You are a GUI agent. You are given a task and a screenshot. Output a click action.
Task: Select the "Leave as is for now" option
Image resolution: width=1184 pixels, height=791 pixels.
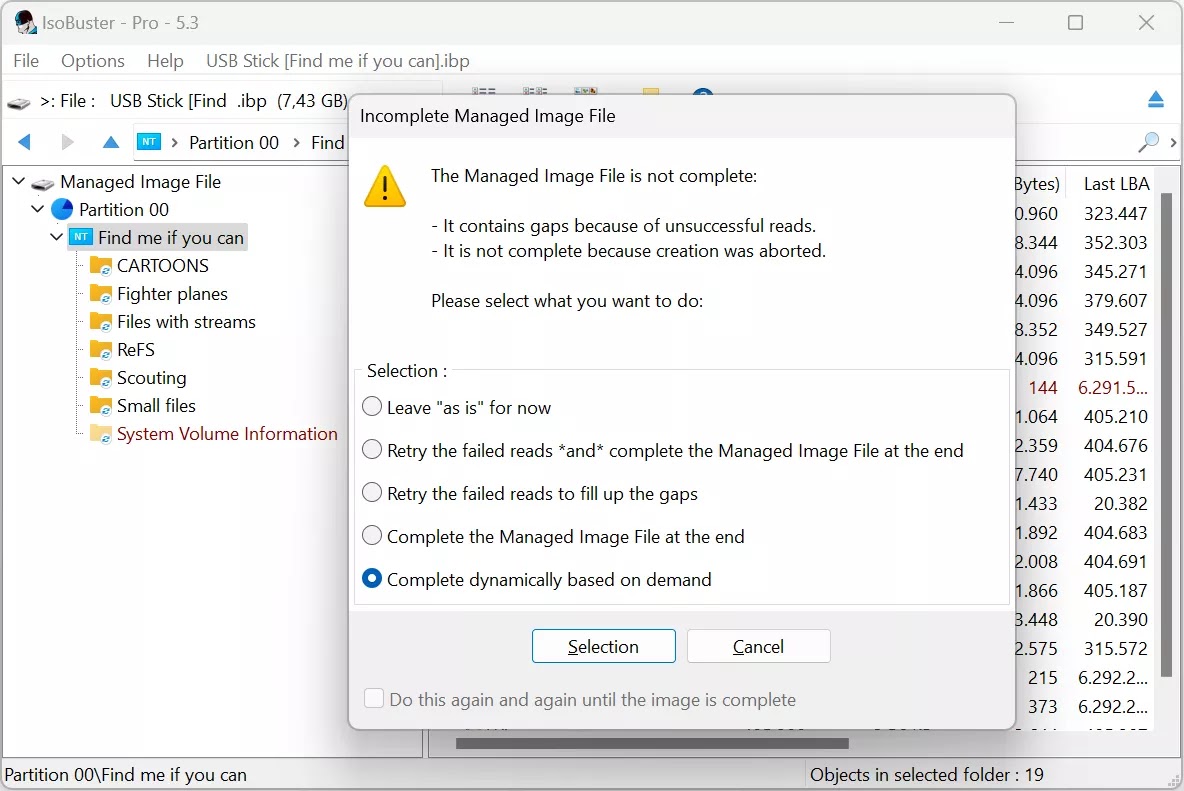click(x=371, y=406)
